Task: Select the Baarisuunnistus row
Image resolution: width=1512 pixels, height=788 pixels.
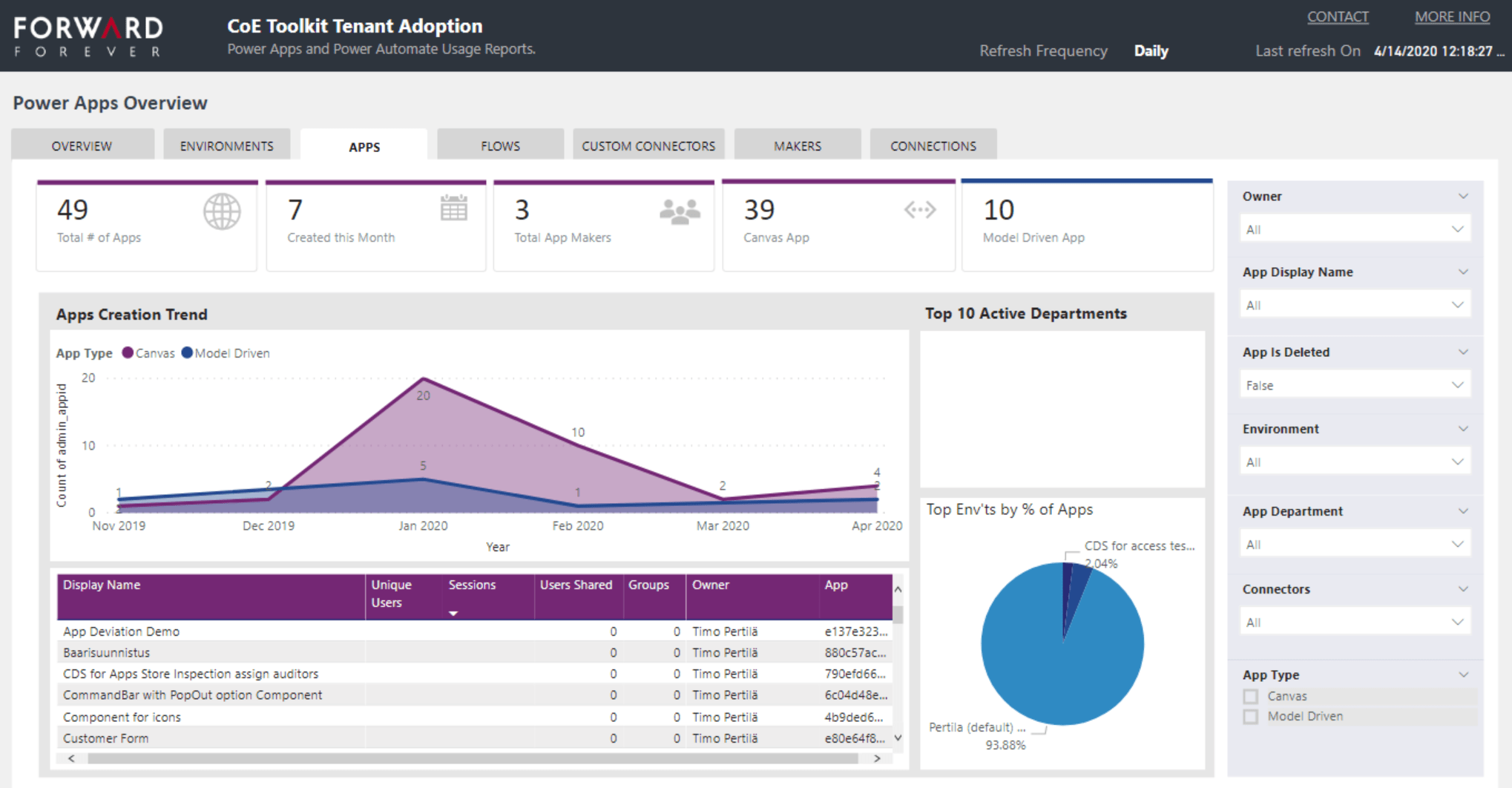Action: click(x=475, y=653)
